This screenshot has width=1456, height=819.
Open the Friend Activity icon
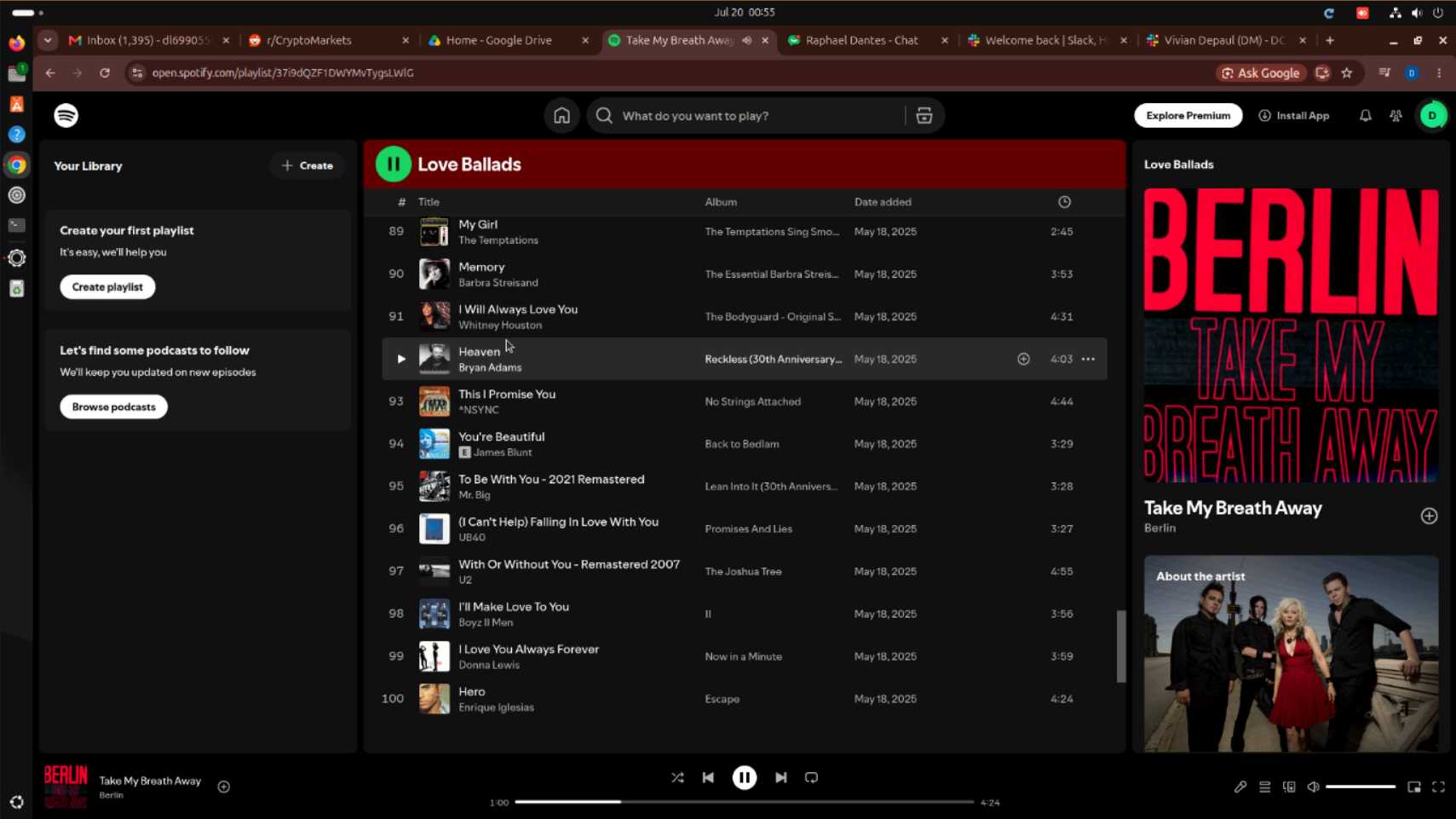1396,116
